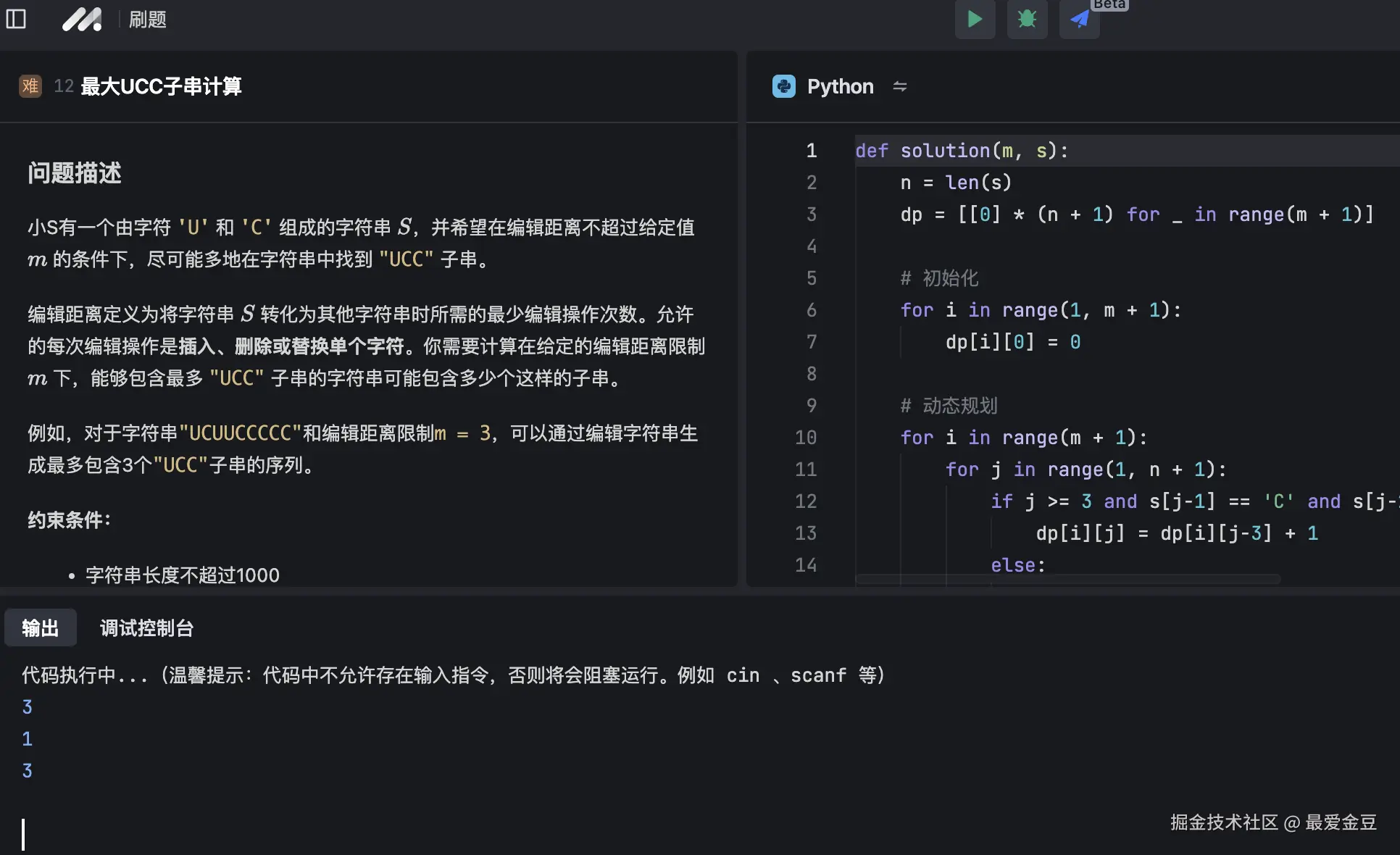Switch the coding language with the swap arrows
This screenshot has width=1400, height=855.
point(900,86)
